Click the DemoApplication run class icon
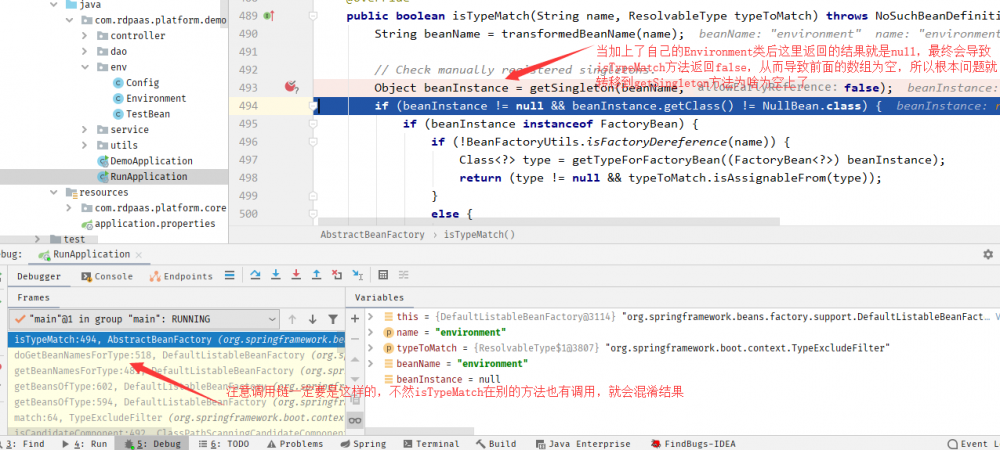Screen dimensions: 1000x450 tap(103, 161)
